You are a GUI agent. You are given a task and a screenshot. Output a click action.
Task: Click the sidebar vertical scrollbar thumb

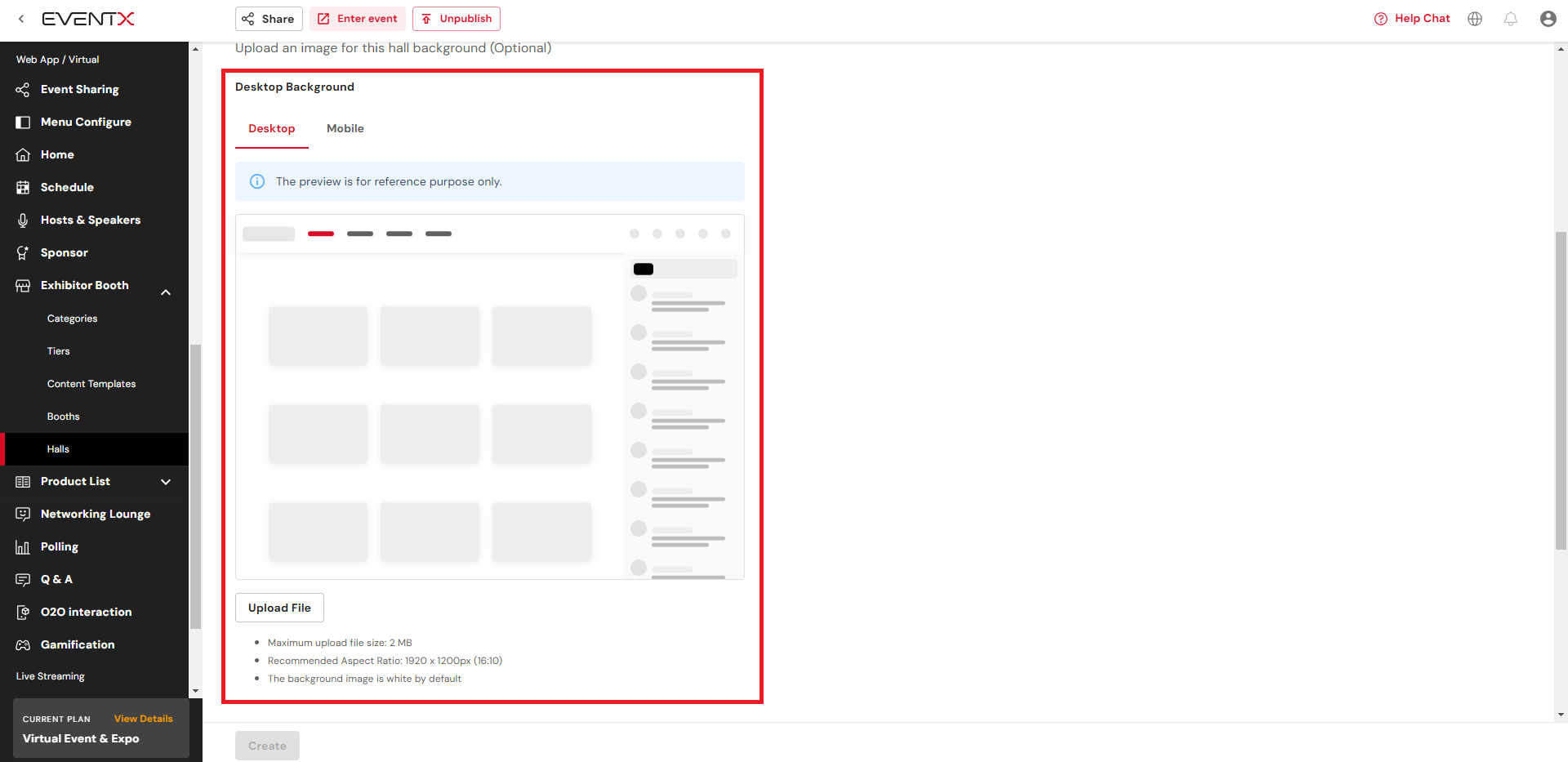click(x=195, y=486)
